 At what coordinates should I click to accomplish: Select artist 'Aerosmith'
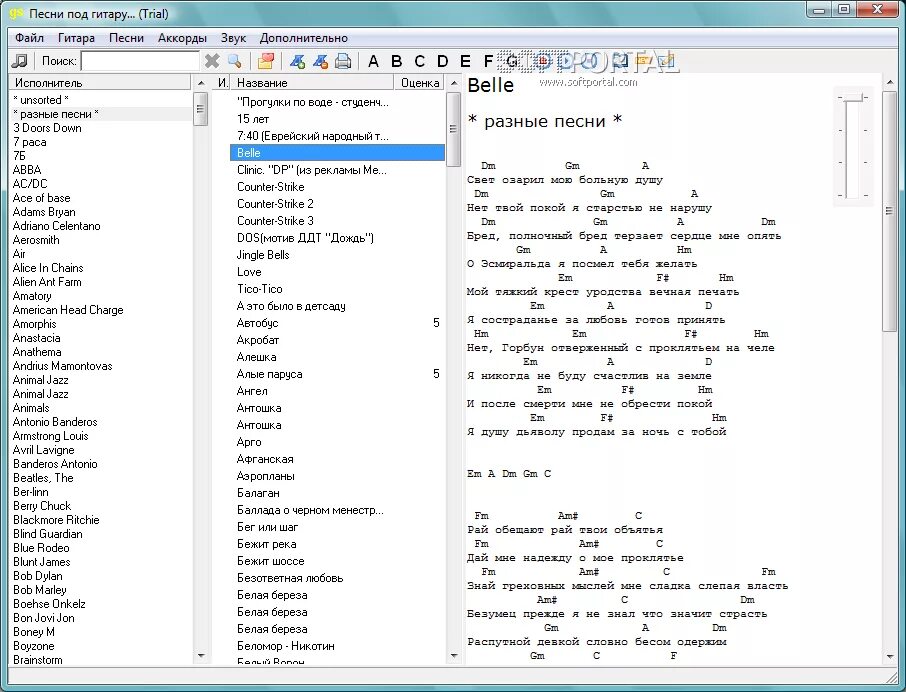coord(36,240)
